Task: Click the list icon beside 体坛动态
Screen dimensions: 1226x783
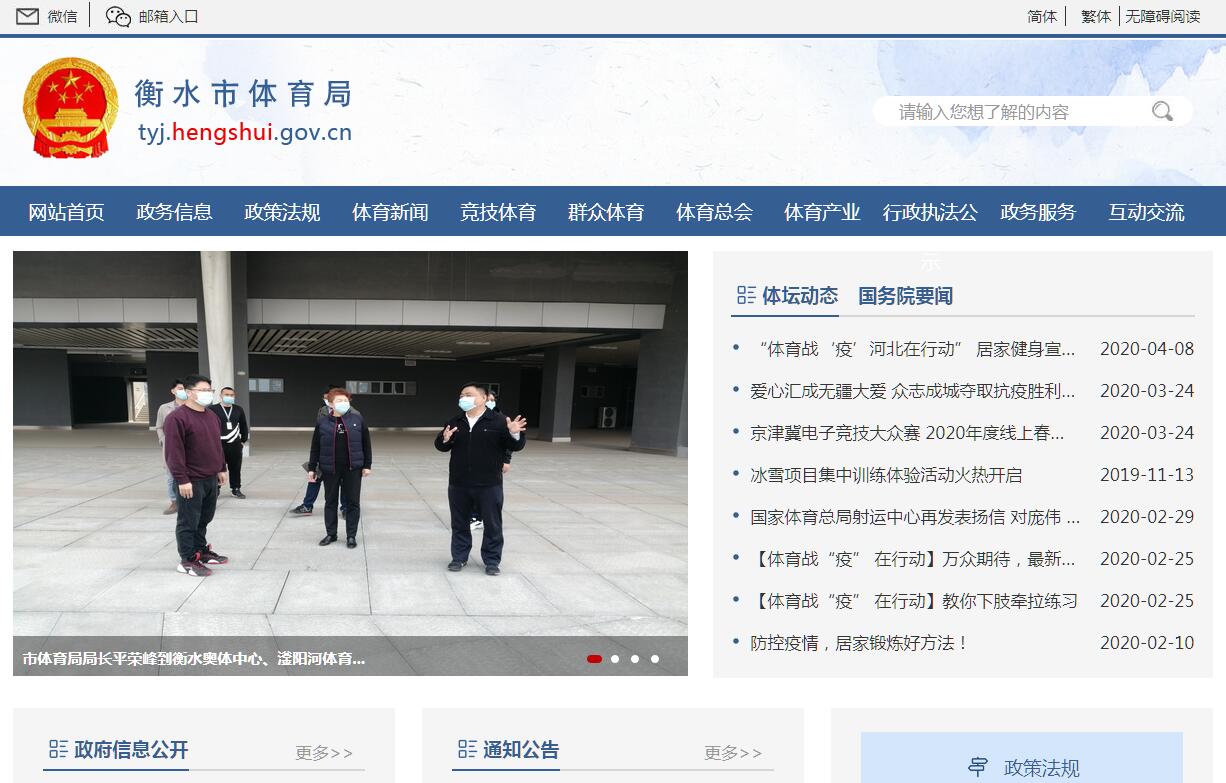Action: coord(746,295)
